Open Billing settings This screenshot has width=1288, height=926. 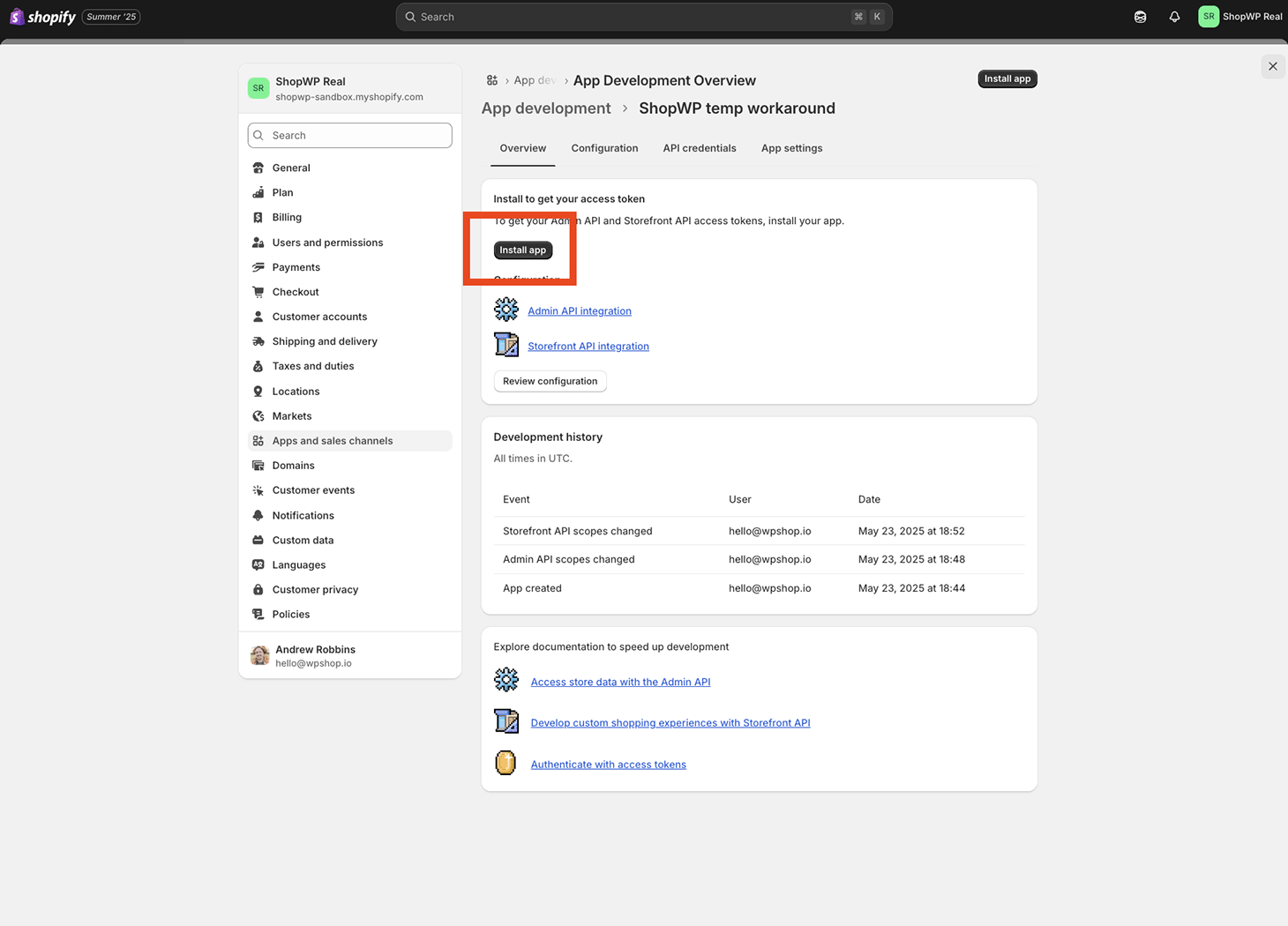(x=350, y=217)
